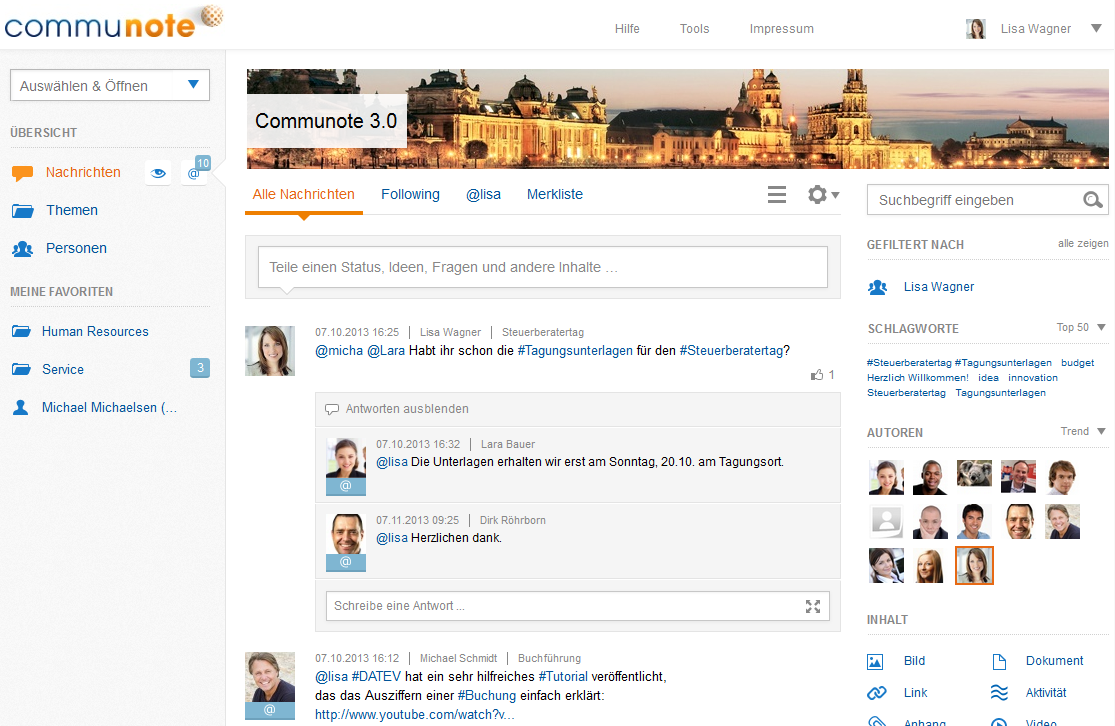Viewport: 1115px width, 726px height.
Task: Open the gear settings dropdown
Action: tap(823, 194)
